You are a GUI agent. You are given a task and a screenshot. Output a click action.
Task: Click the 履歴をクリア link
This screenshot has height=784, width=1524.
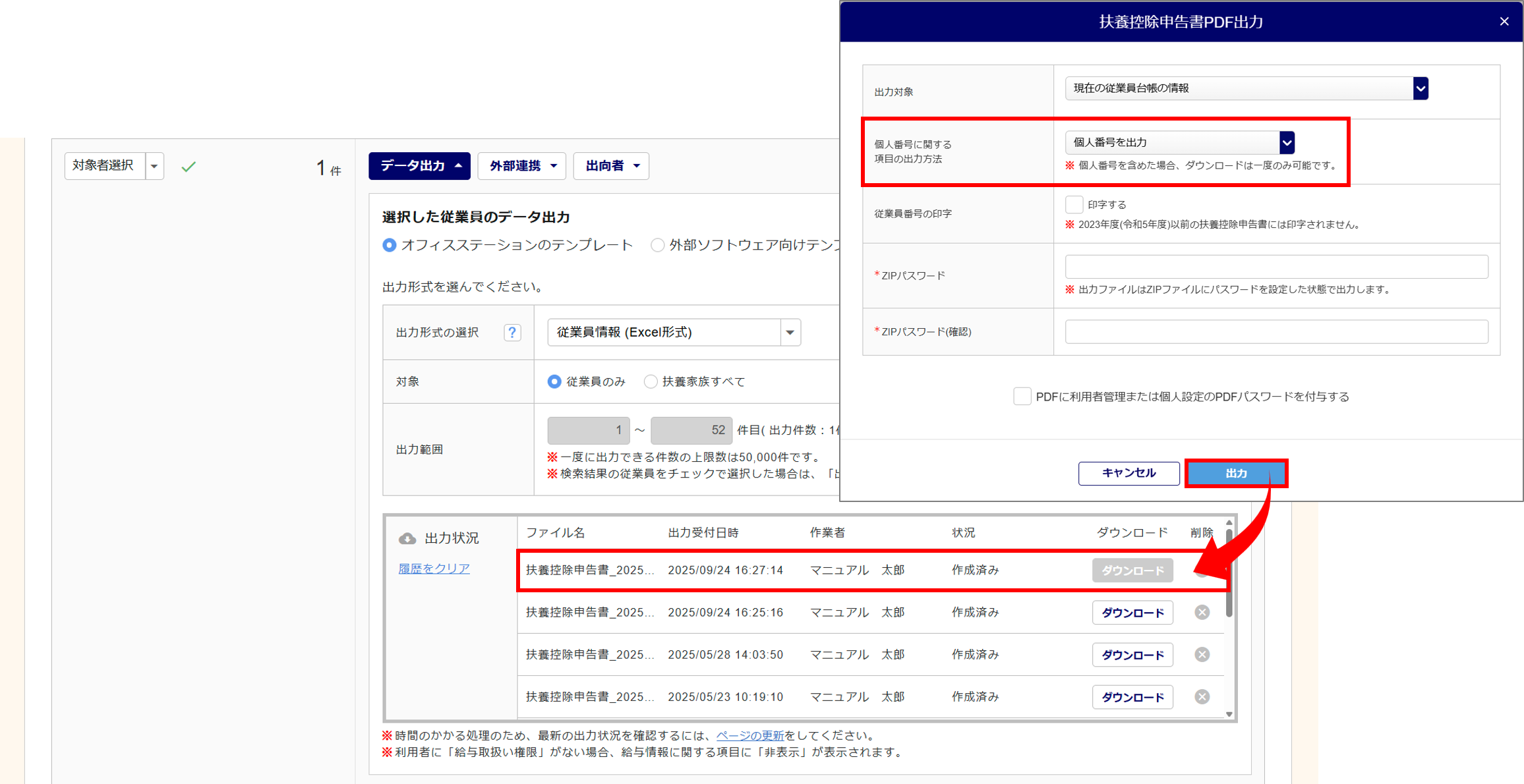point(434,569)
